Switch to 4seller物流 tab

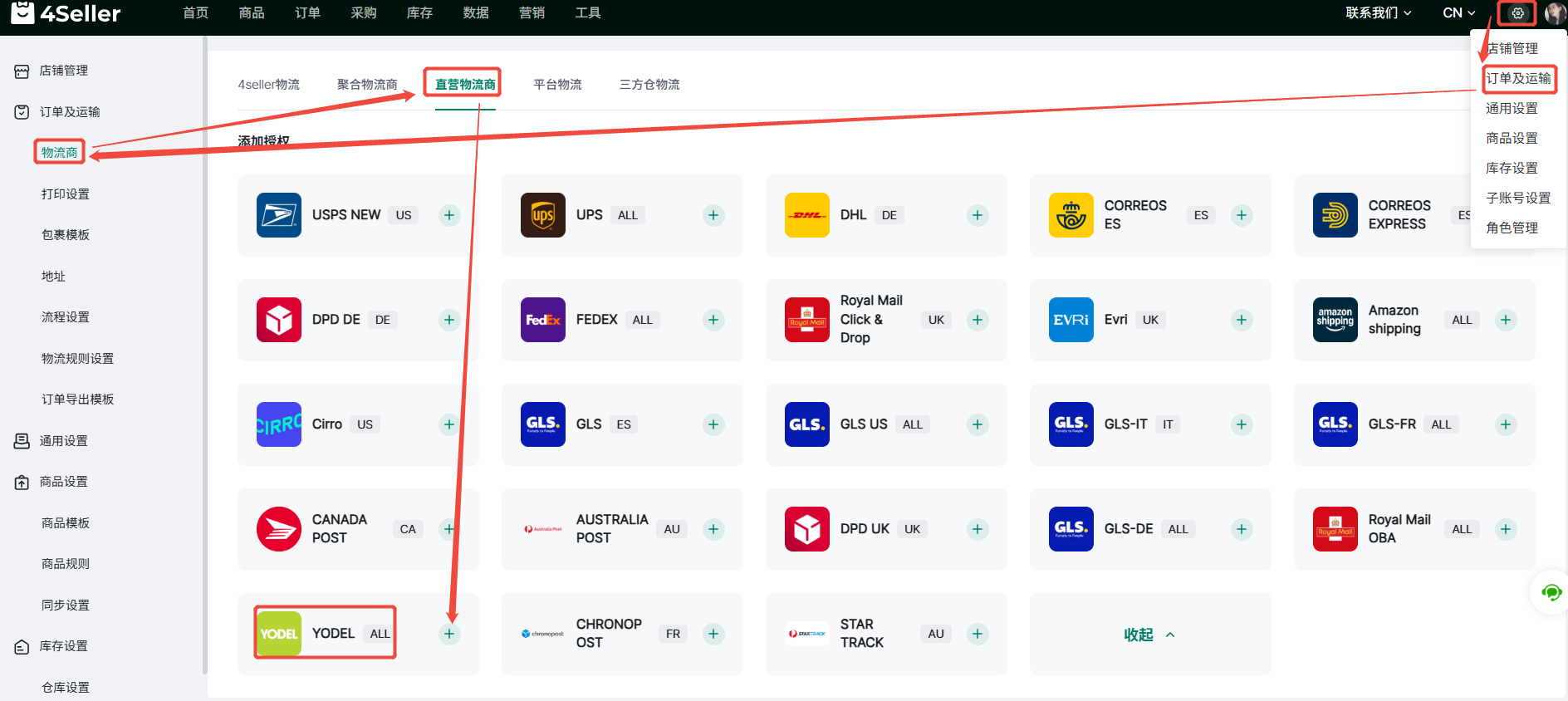click(x=269, y=85)
